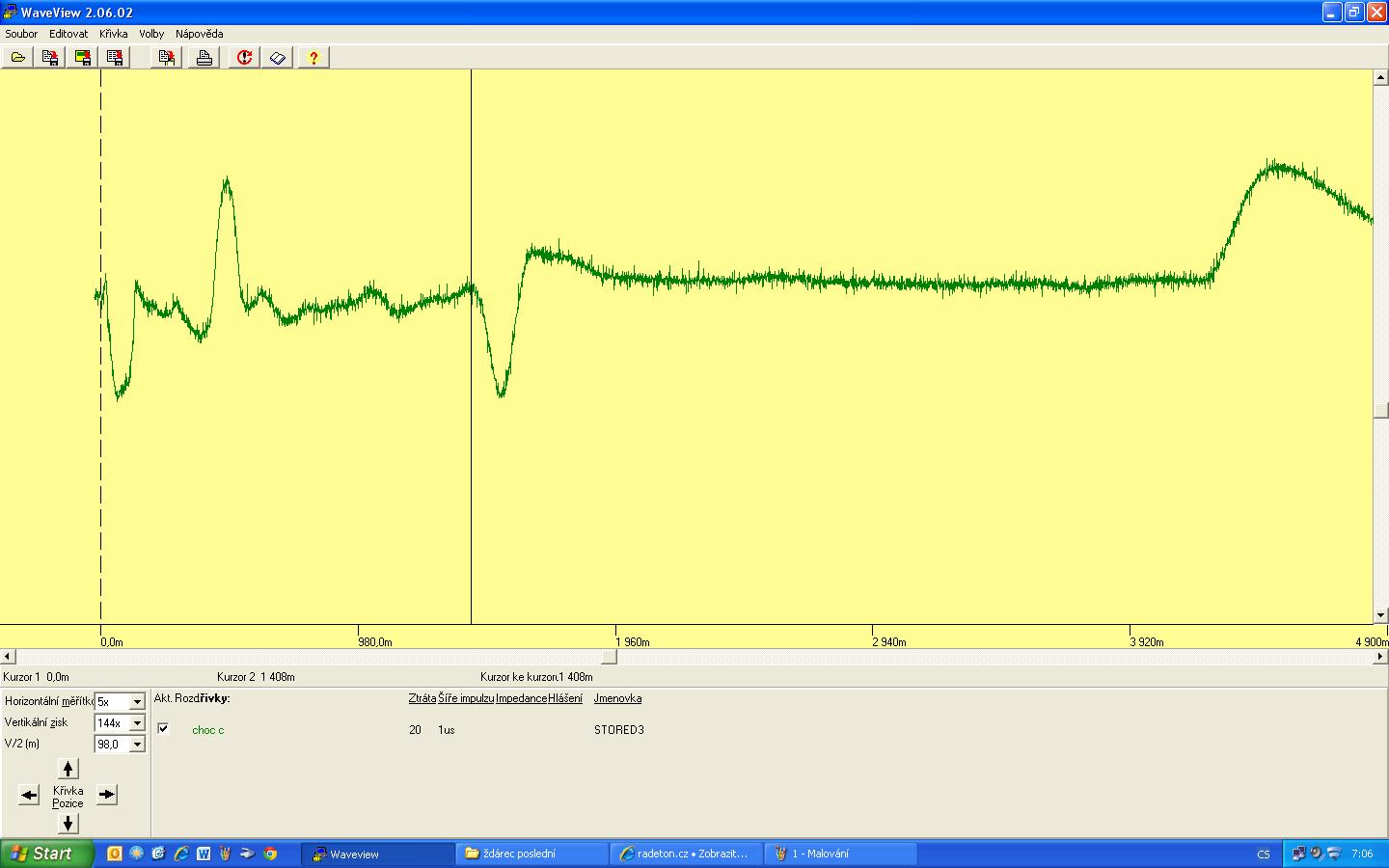The image size is (1389, 868).
Task: Switch to 1 - Malování taskbar button
Action: click(840, 854)
